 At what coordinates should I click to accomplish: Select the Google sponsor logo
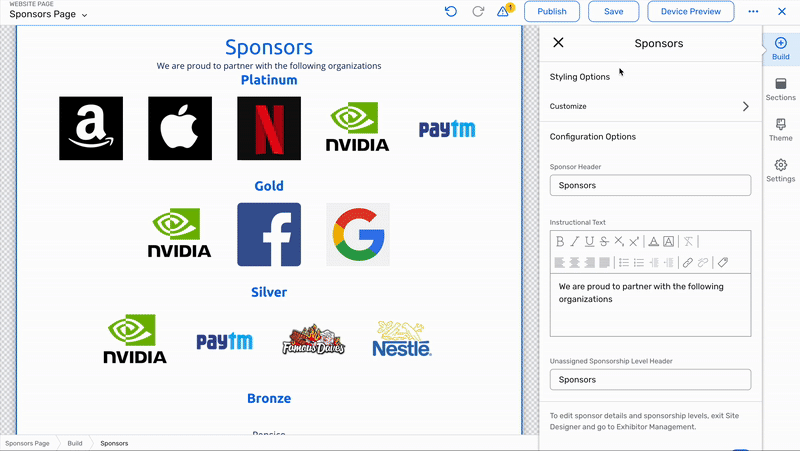pyautogui.click(x=358, y=234)
